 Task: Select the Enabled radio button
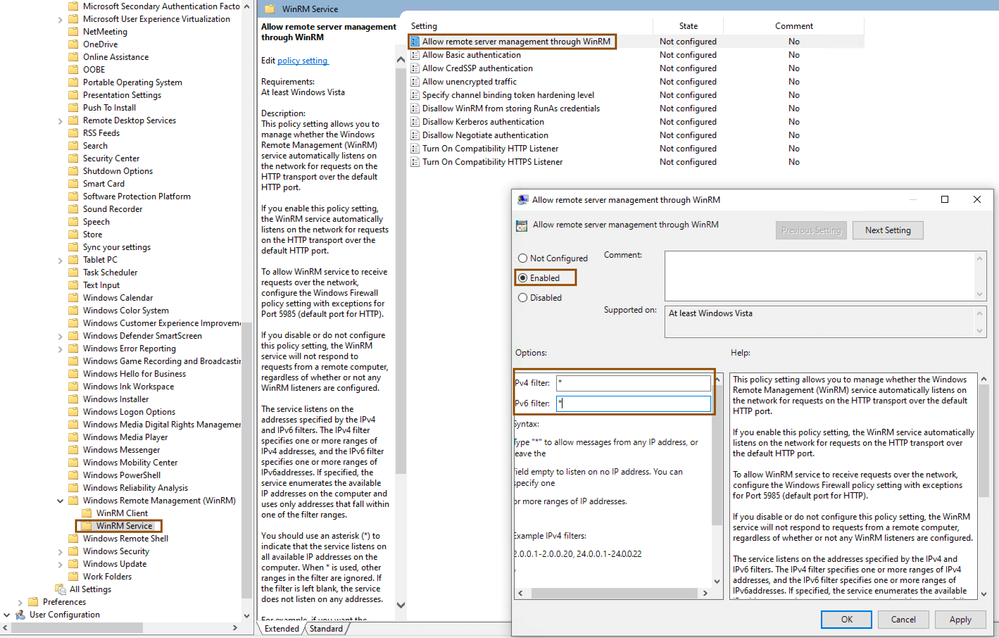coord(523,278)
